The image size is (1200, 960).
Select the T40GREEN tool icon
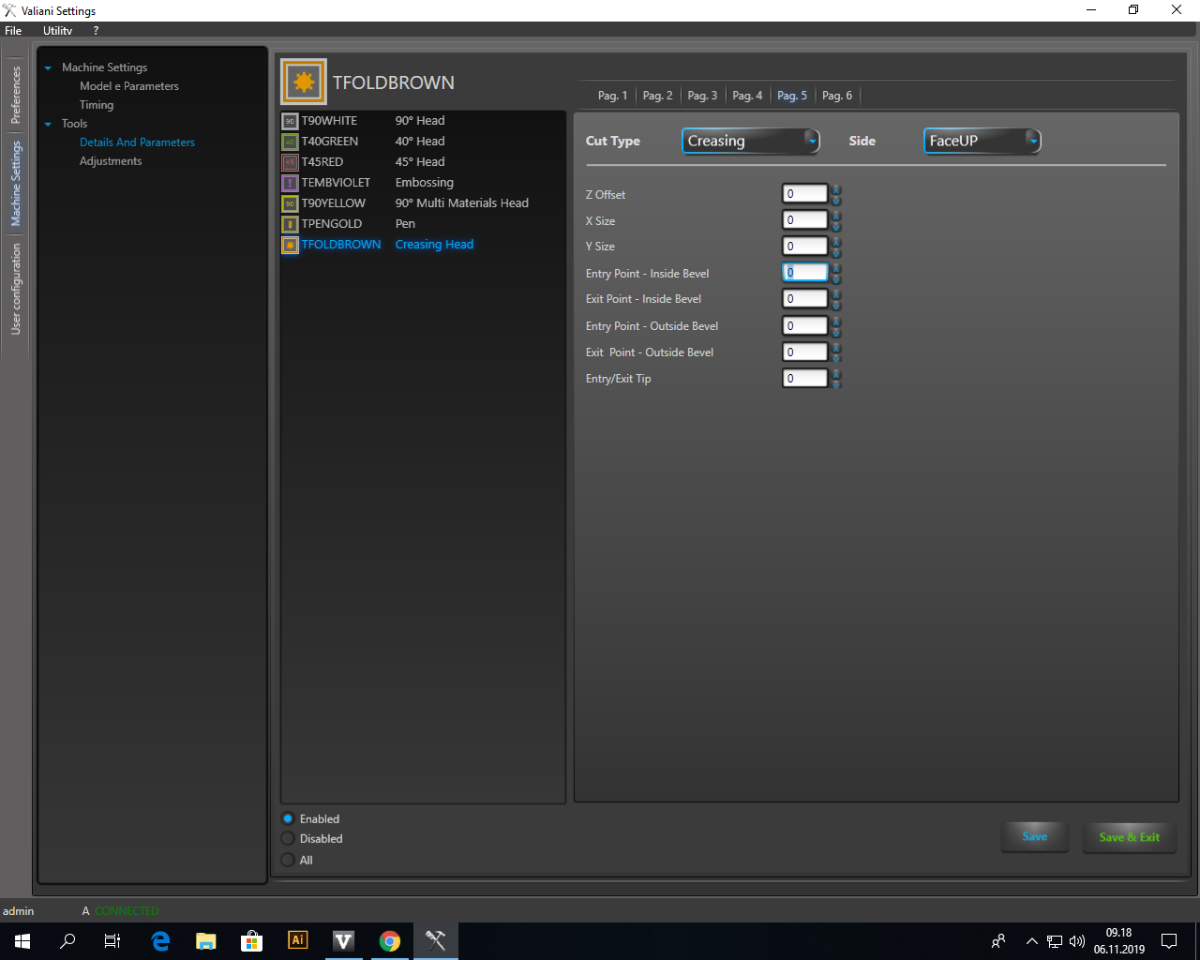click(x=290, y=142)
